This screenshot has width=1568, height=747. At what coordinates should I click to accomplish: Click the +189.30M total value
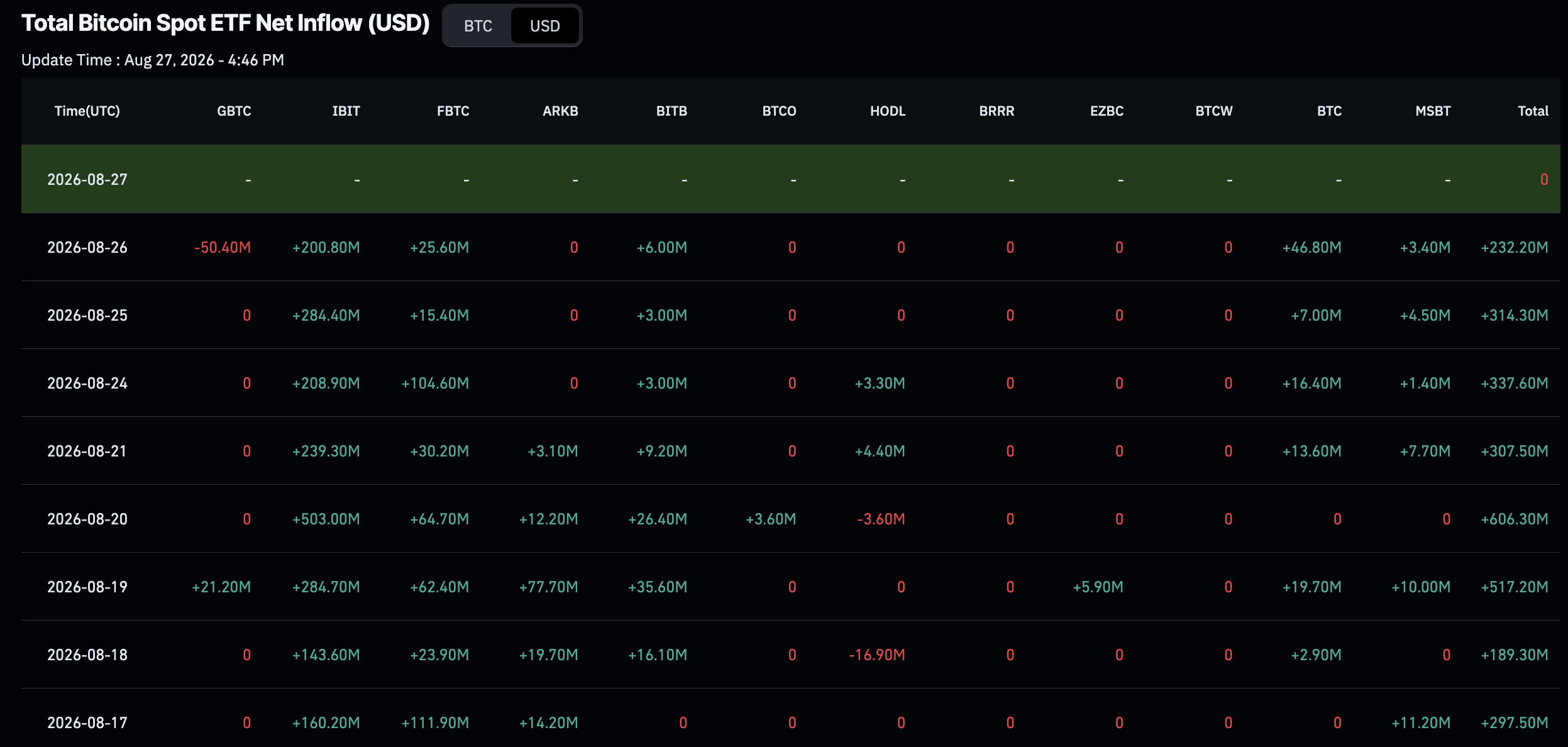[x=1515, y=655]
